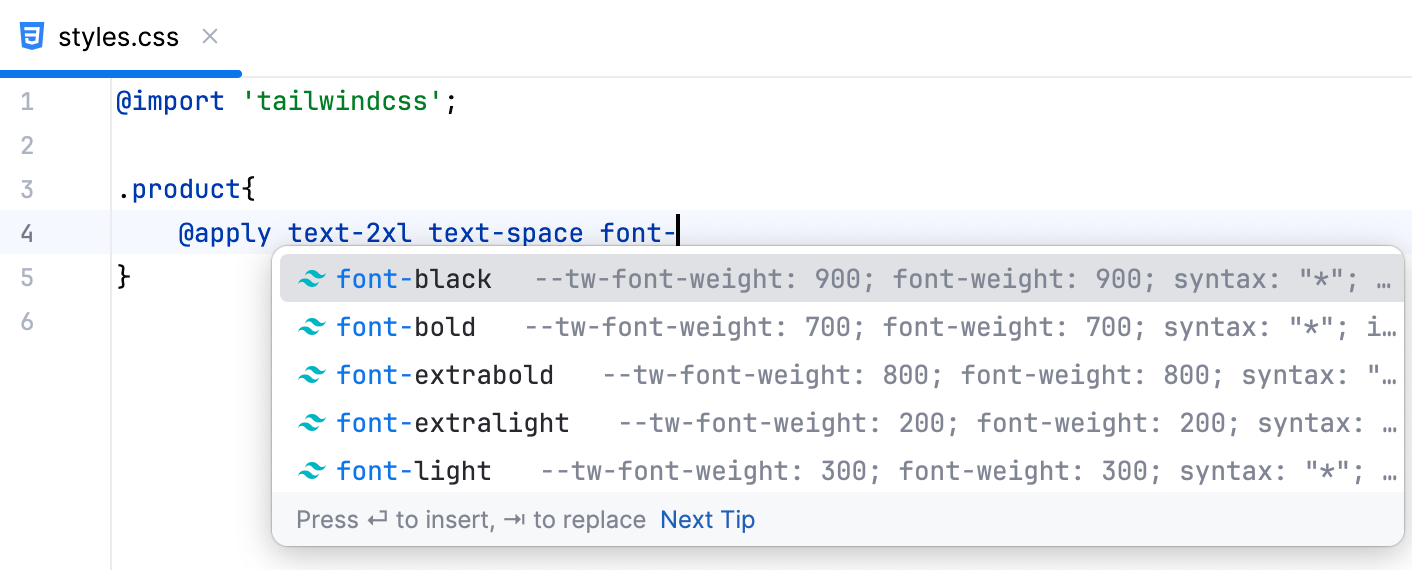The image size is (1412, 570).
Task: Click Tailwind icon next to font-extrabold
Action: tap(312, 375)
